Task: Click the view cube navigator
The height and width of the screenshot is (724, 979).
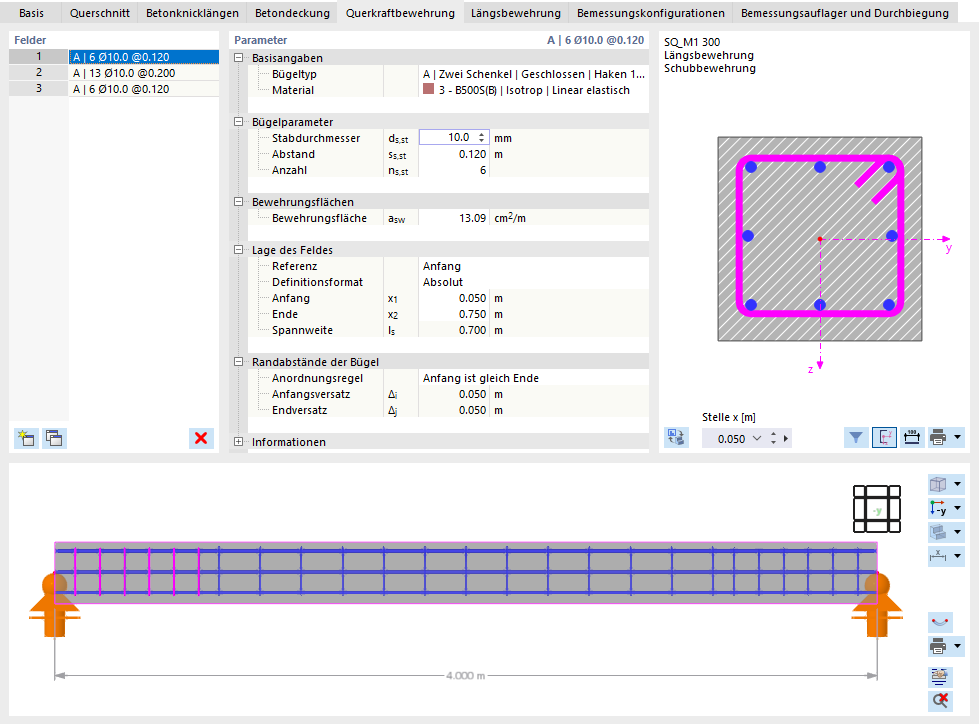Action: click(x=877, y=509)
